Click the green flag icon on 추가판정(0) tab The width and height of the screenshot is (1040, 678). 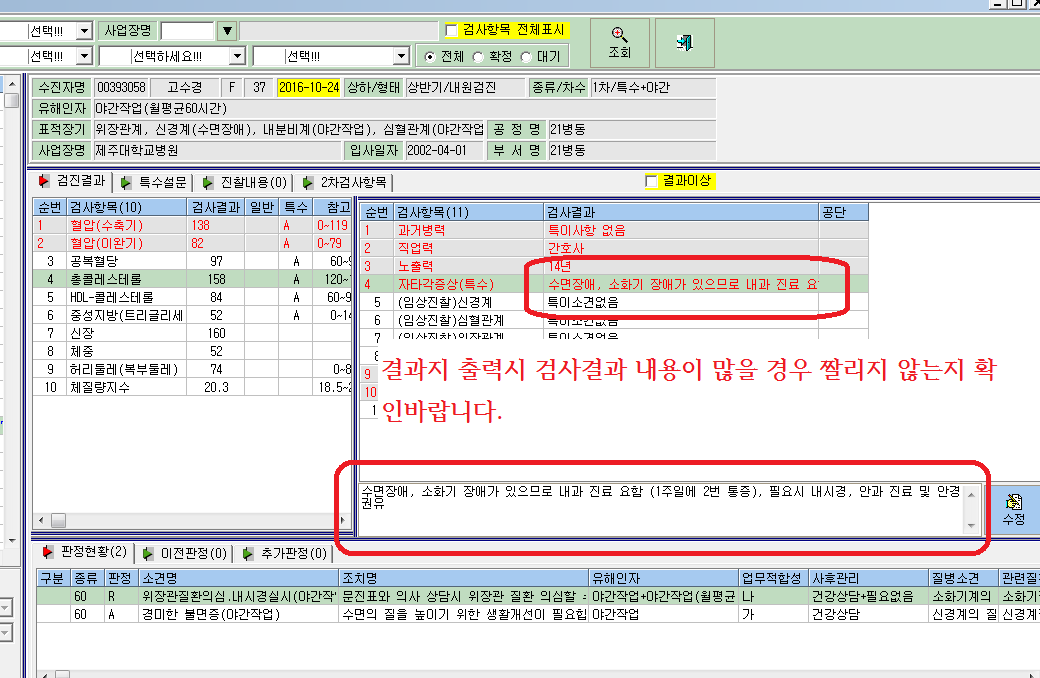tap(248, 553)
